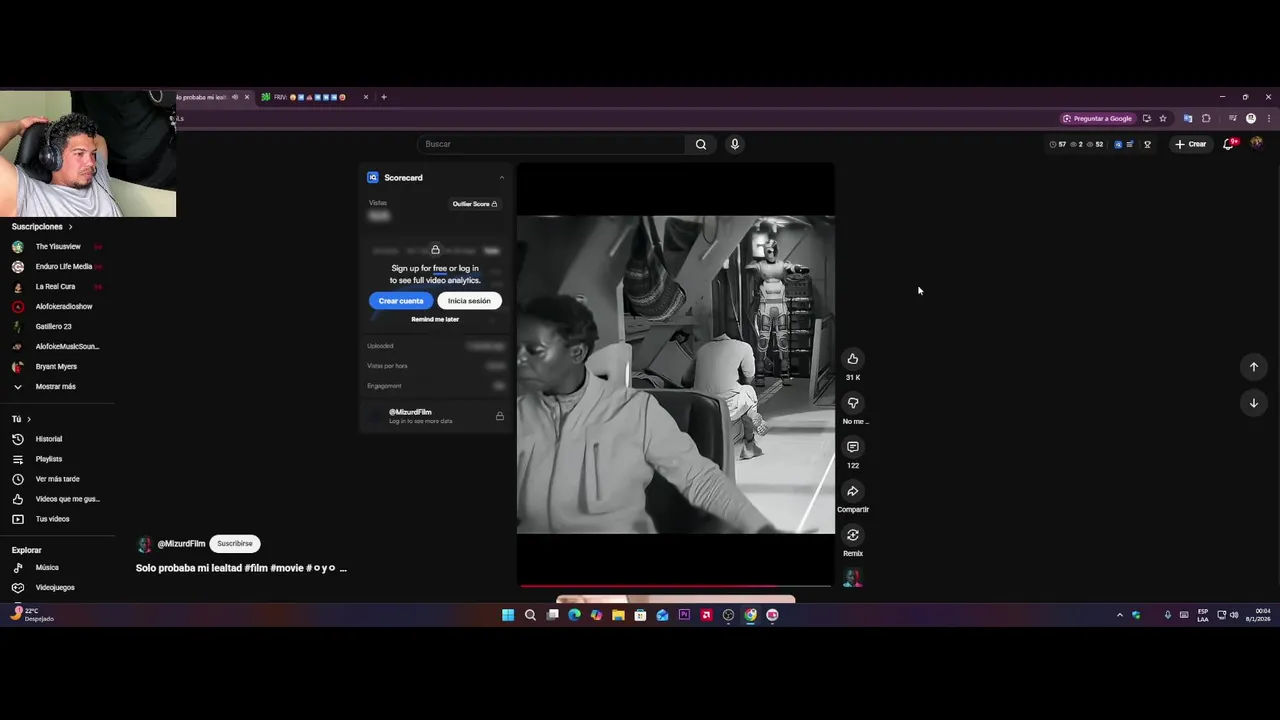Open the comments showing 122
Image resolution: width=1280 pixels, height=720 pixels.
[853, 447]
